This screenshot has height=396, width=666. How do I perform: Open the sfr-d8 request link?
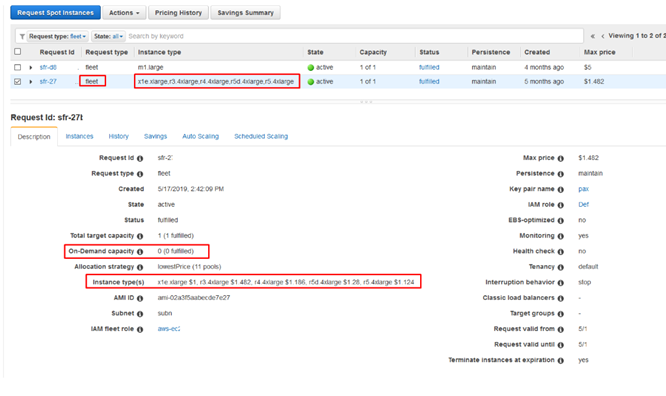click(48, 67)
